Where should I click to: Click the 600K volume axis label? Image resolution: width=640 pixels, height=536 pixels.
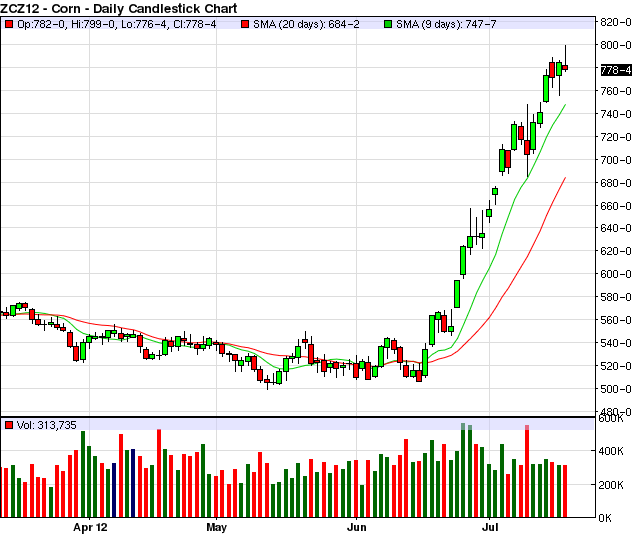[x=611, y=419]
